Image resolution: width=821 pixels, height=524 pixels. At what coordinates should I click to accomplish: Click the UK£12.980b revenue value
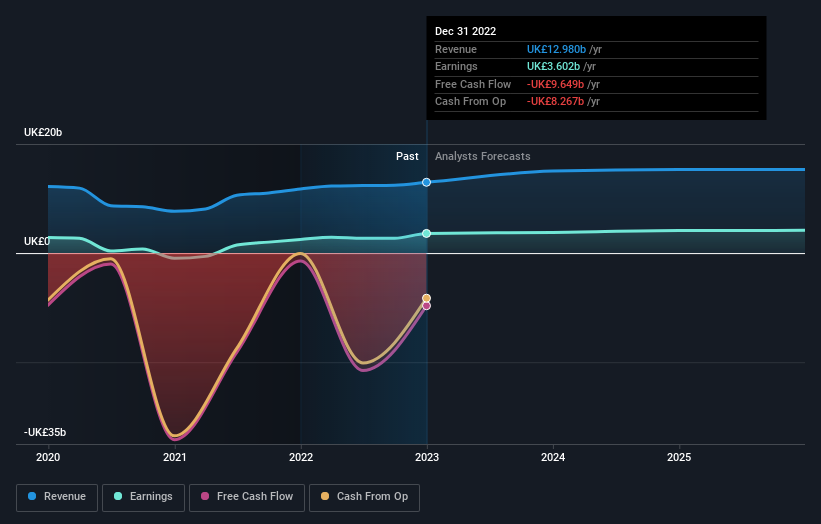(x=556, y=49)
